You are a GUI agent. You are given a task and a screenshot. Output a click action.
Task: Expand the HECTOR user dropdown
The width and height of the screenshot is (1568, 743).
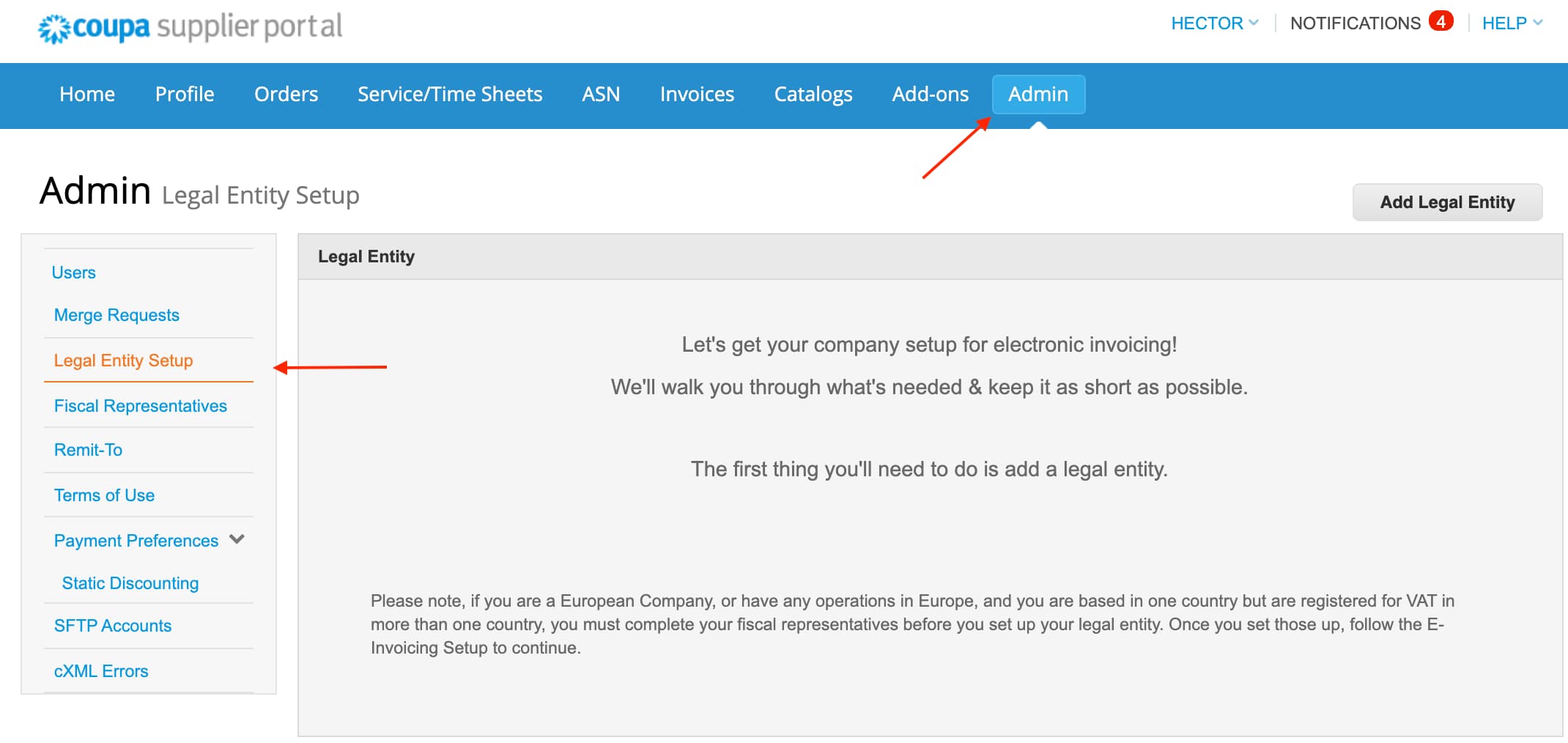(1214, 23)
